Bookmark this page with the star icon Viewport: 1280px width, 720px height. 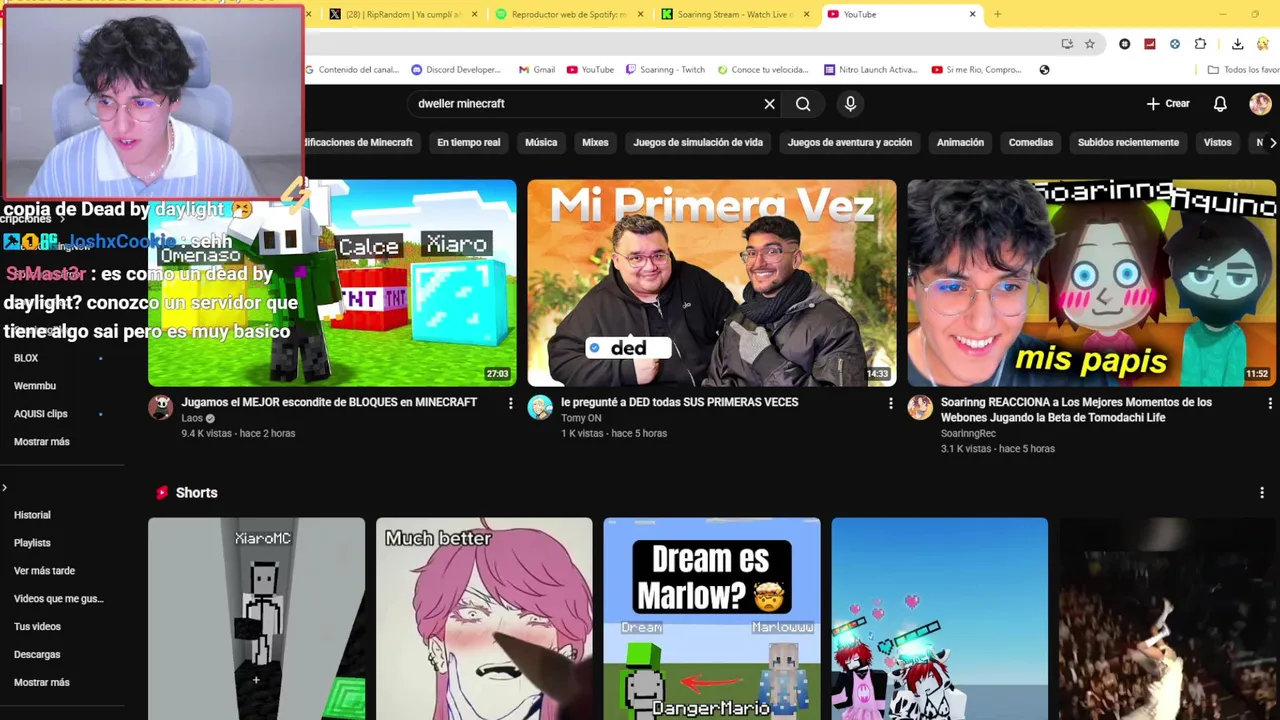[x=1090, y=44]
